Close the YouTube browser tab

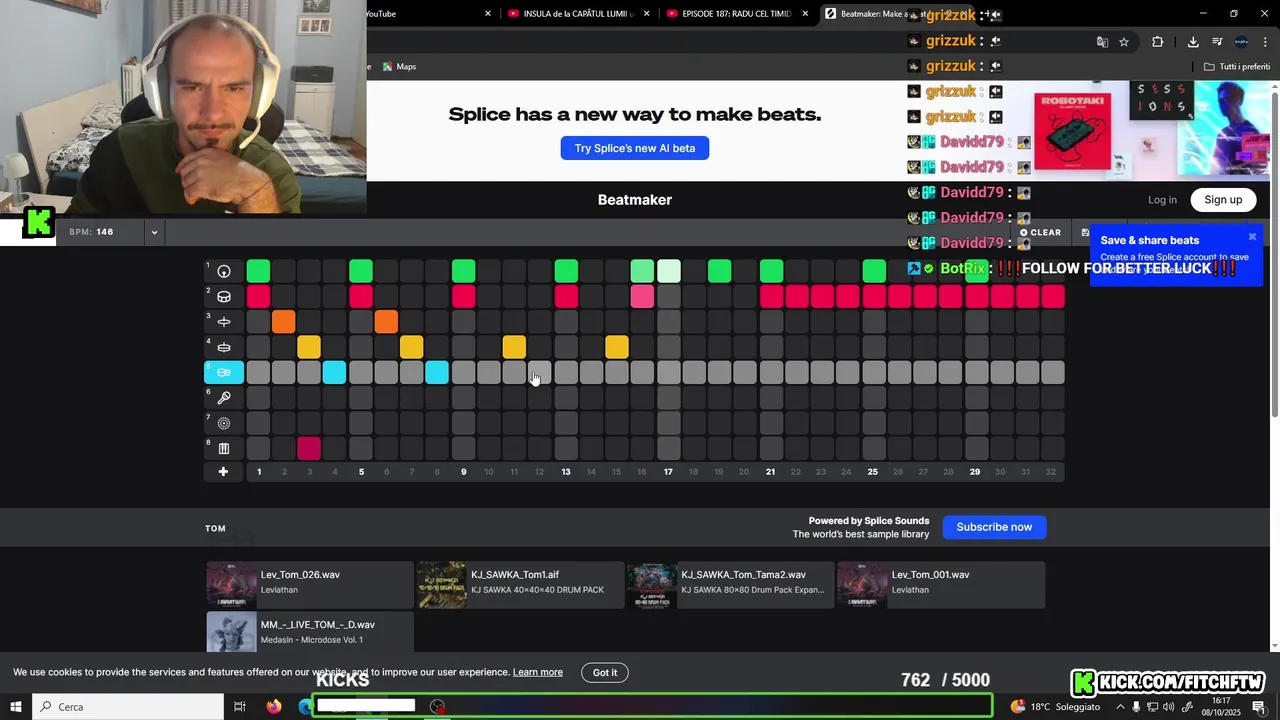click(x=488, y=14)
